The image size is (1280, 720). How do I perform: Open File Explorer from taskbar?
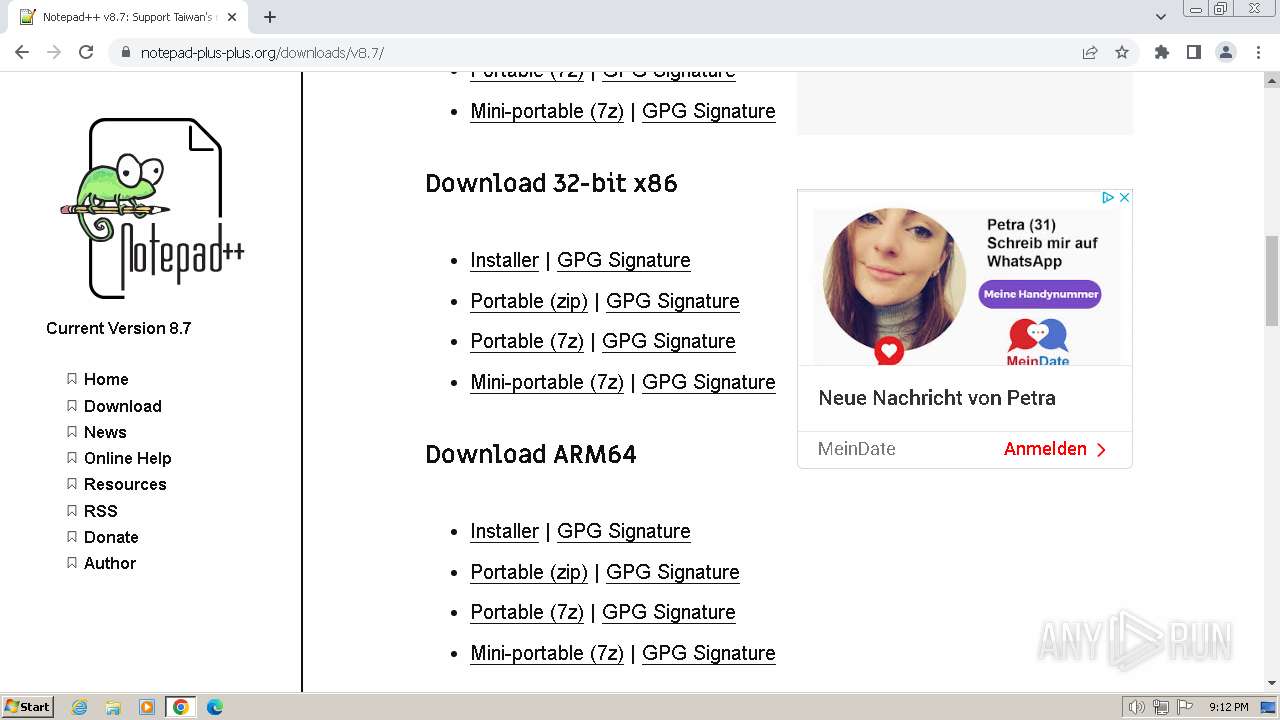[x=113, y=707]
